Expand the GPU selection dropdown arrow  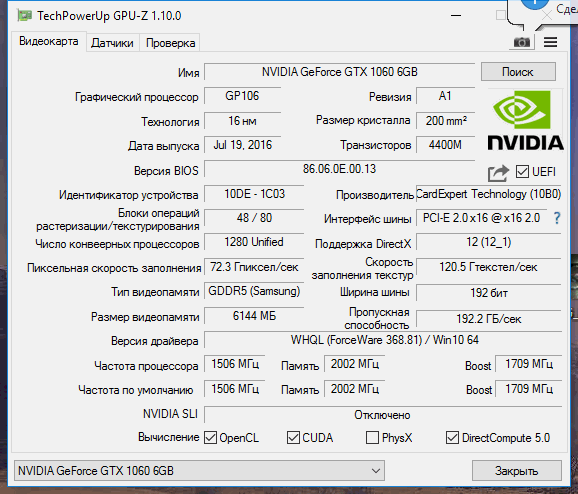click(376, 471)
